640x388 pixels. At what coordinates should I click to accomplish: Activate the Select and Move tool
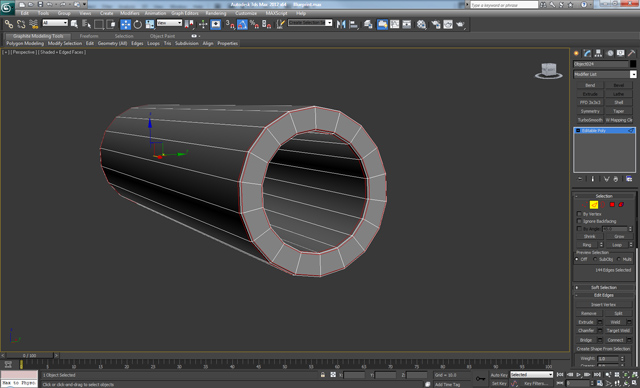click(126, 24)
